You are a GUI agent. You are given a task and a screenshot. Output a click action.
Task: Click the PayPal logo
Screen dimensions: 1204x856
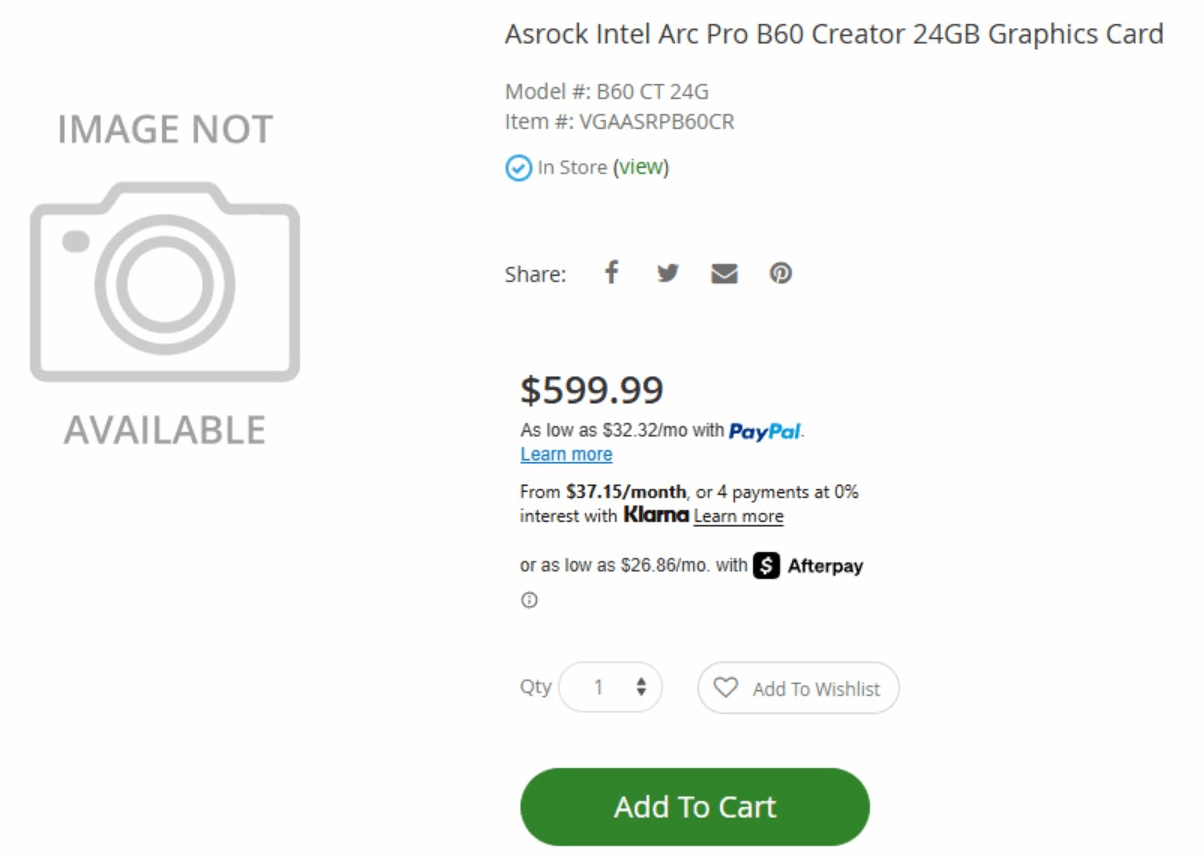tap(765, 432)
